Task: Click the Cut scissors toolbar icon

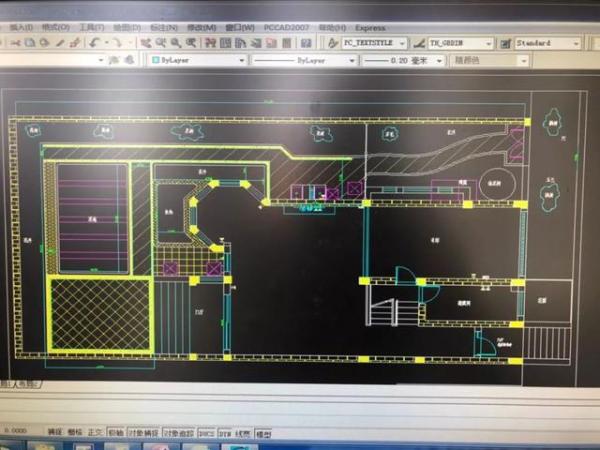Action: pos(15,43)
